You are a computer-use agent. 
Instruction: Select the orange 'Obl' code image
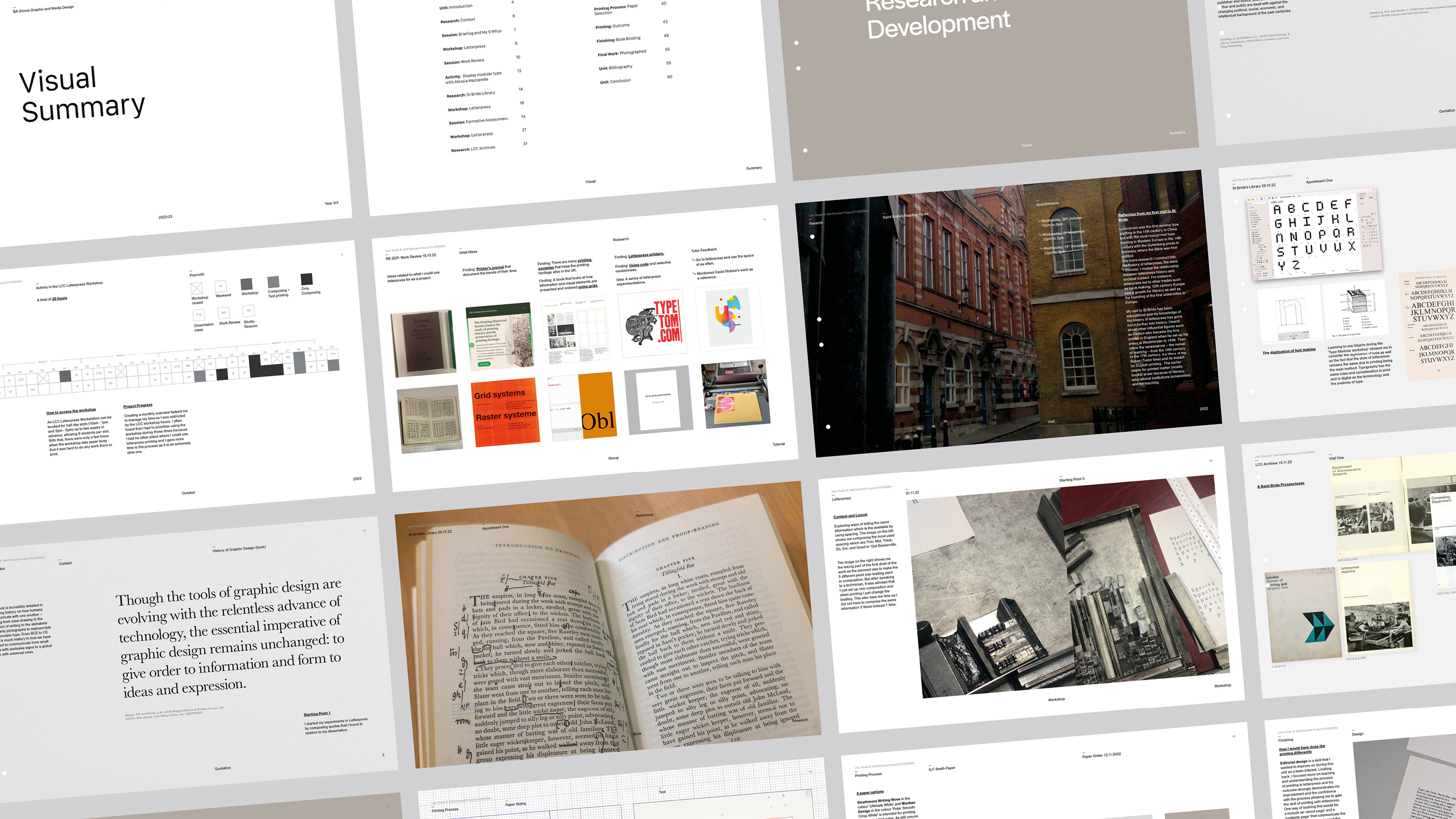(582, 406)
